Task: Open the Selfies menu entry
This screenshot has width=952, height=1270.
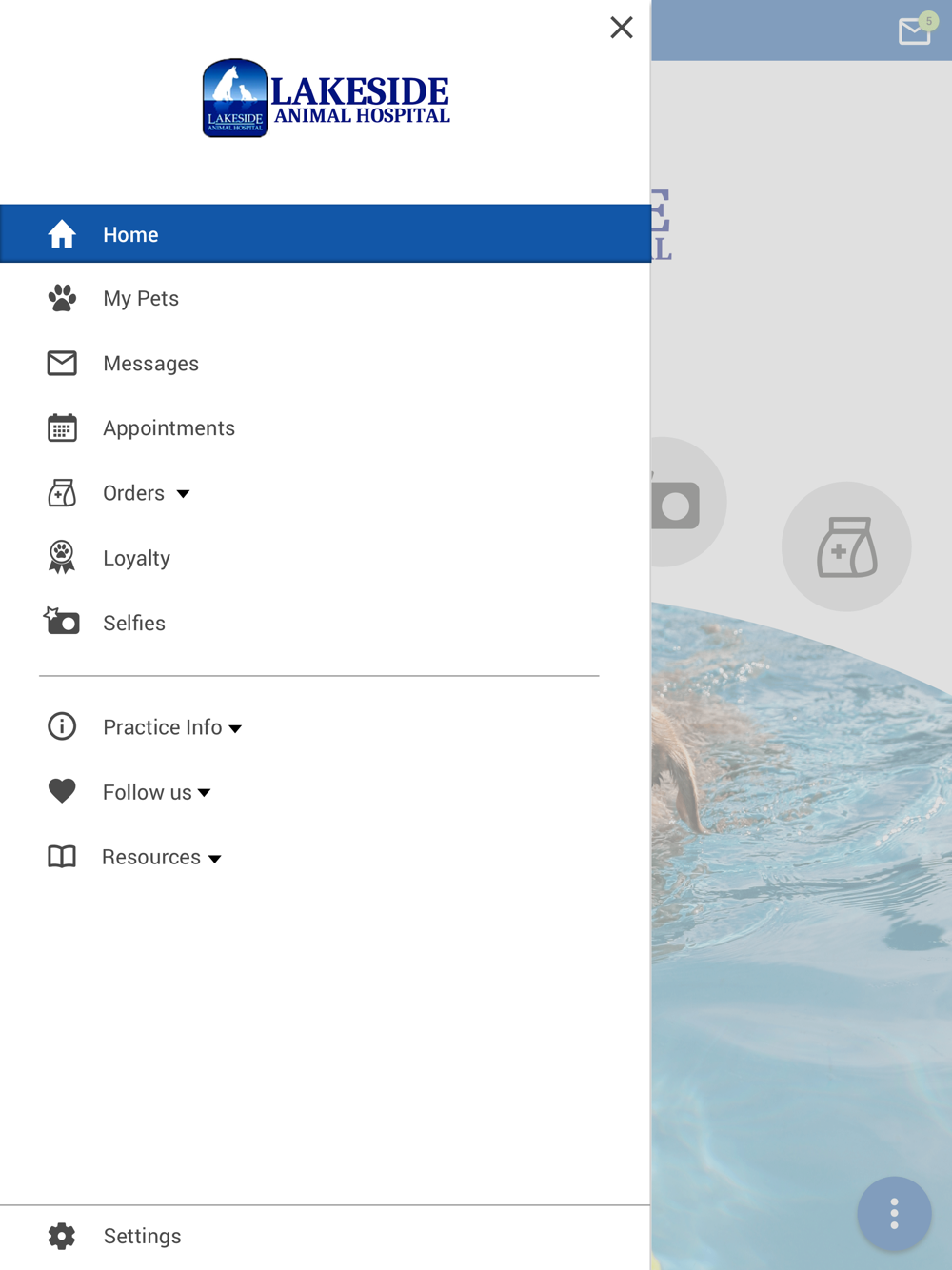Action: coord(134,624)
